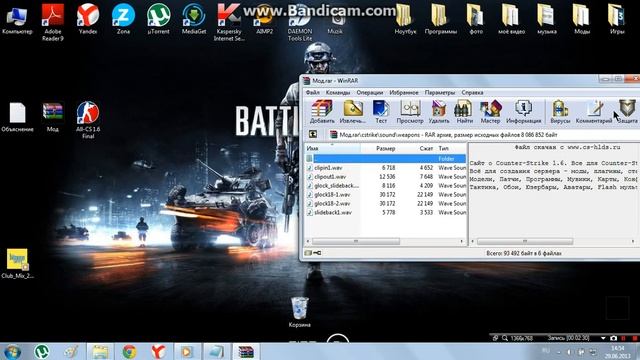
Task: Open the Игры desktop folder
Action: click(x=617, y=19)
